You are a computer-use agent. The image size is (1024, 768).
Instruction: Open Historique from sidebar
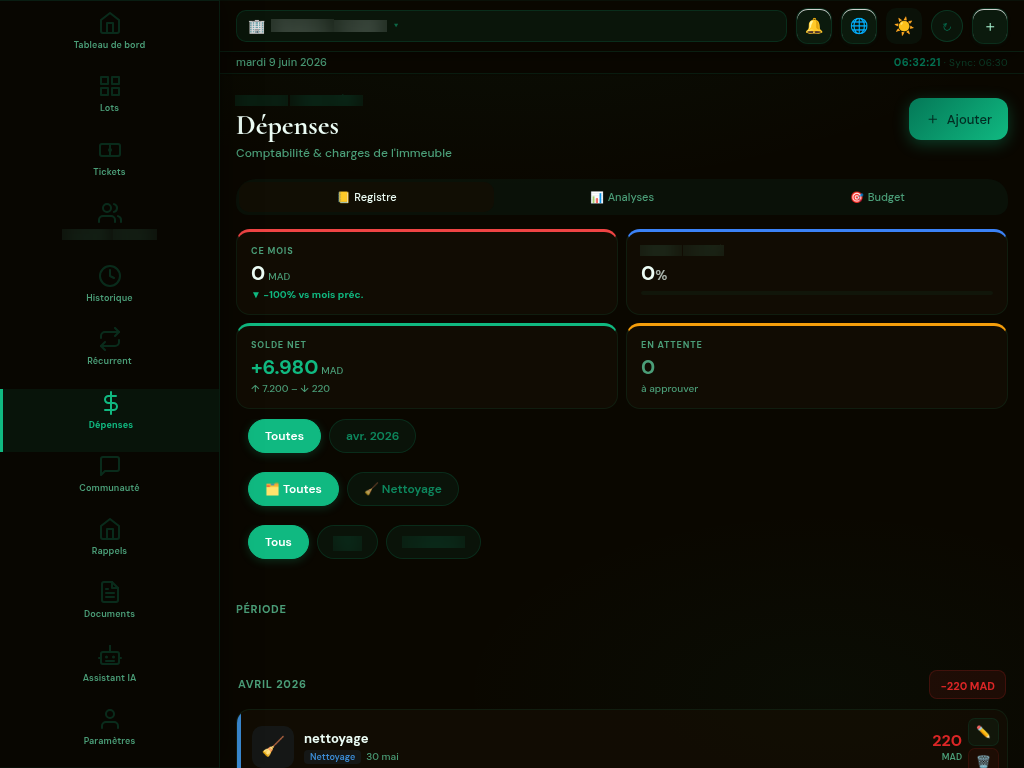[x=109, y=284]
